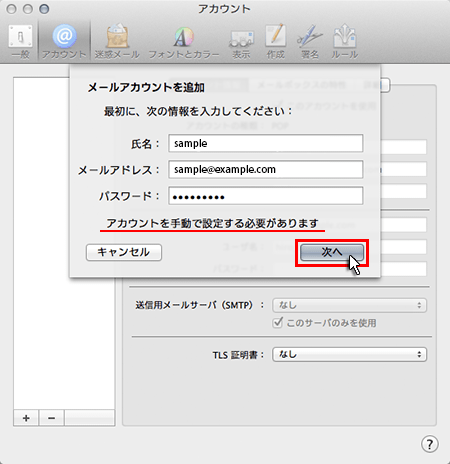Remove account with the minus button
Image resolution: width=450 pixels, height=464 pixels.
click(x=51, y=418)
